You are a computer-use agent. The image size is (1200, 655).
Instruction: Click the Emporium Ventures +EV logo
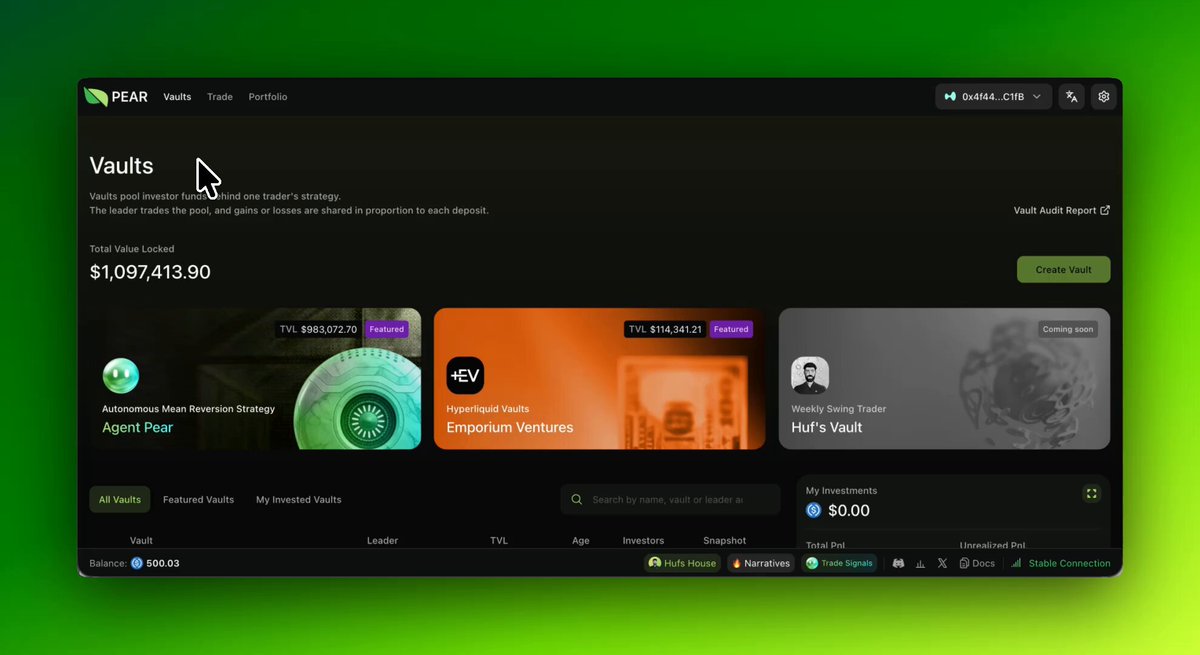point(465,376)
